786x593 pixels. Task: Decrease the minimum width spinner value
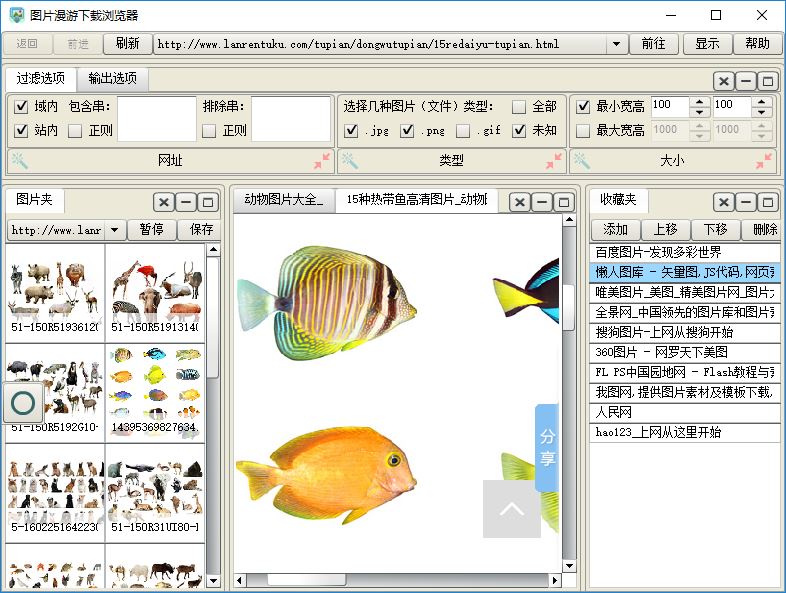click(x=699, y=111)
